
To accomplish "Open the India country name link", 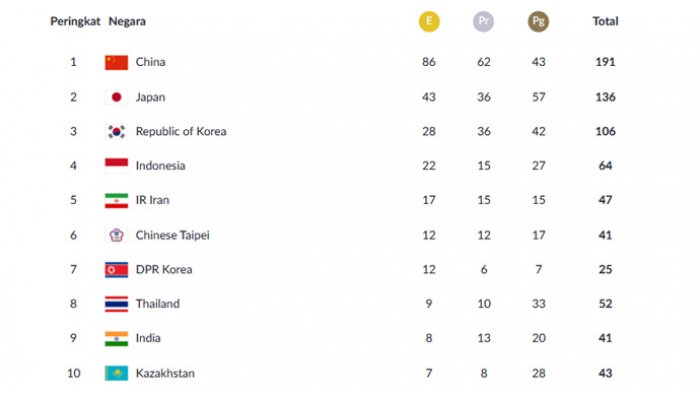I will tap(148, 338).
